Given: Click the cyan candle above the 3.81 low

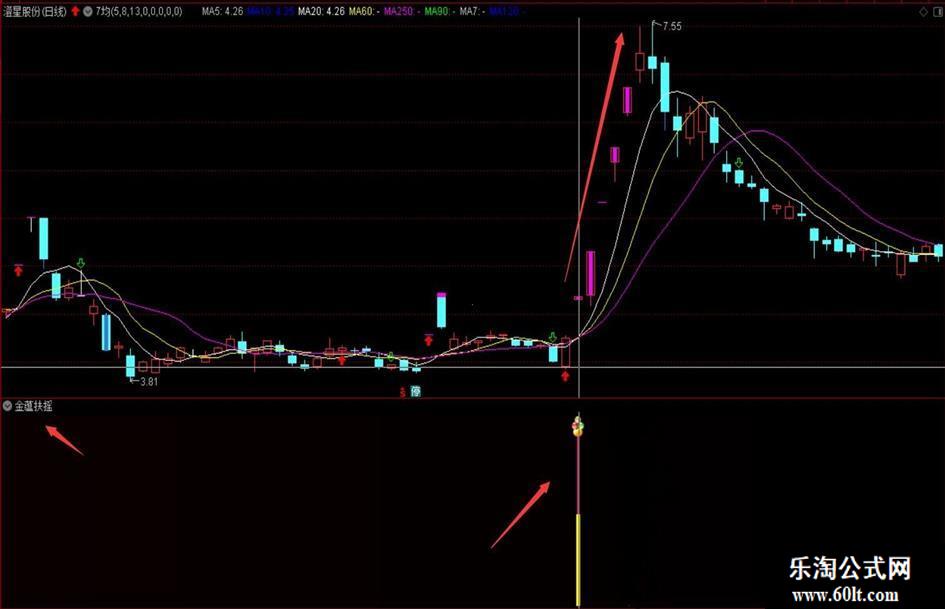Looking at the screenshot, I should 130,366.
